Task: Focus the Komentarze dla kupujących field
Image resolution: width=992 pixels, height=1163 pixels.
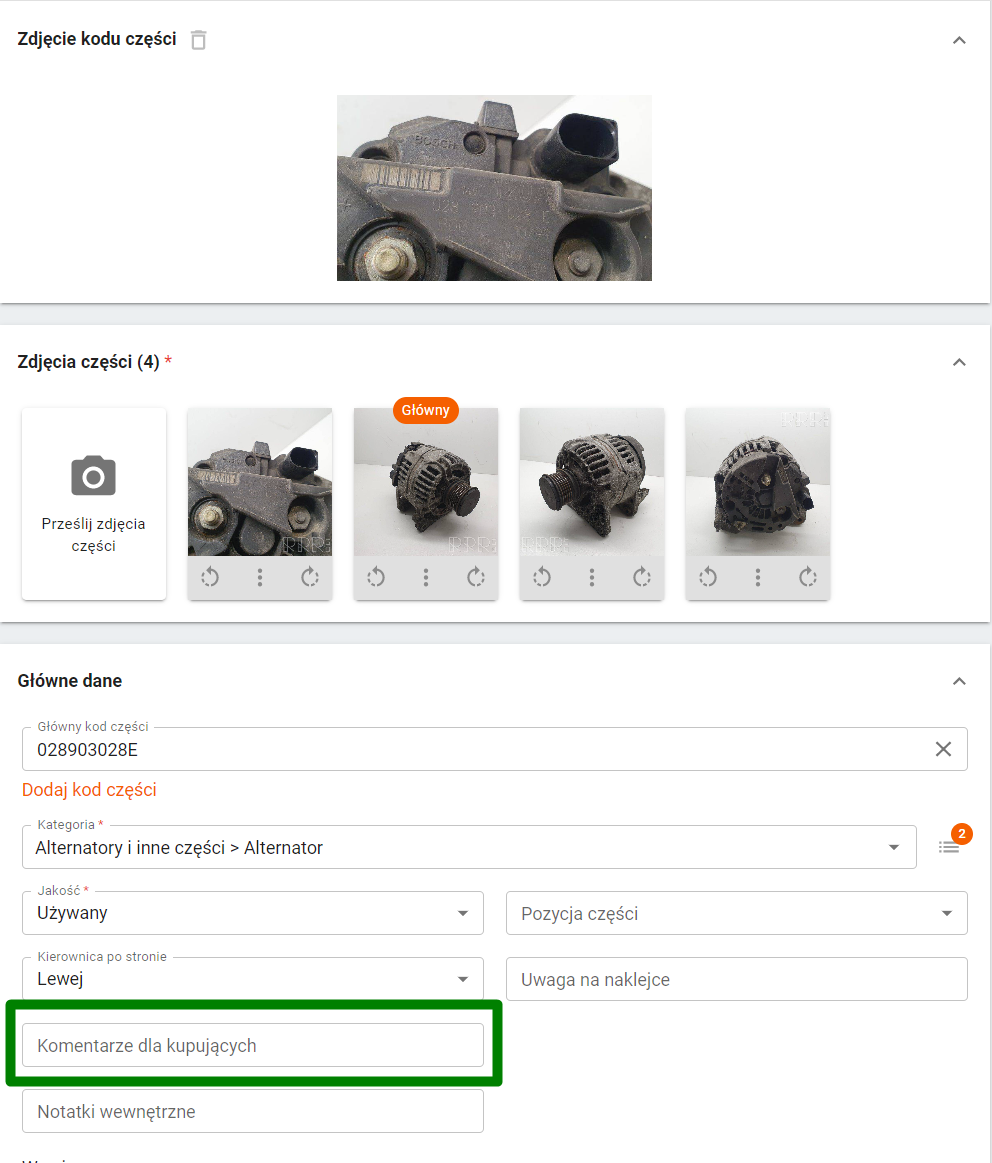Action: click(252, 1045)
